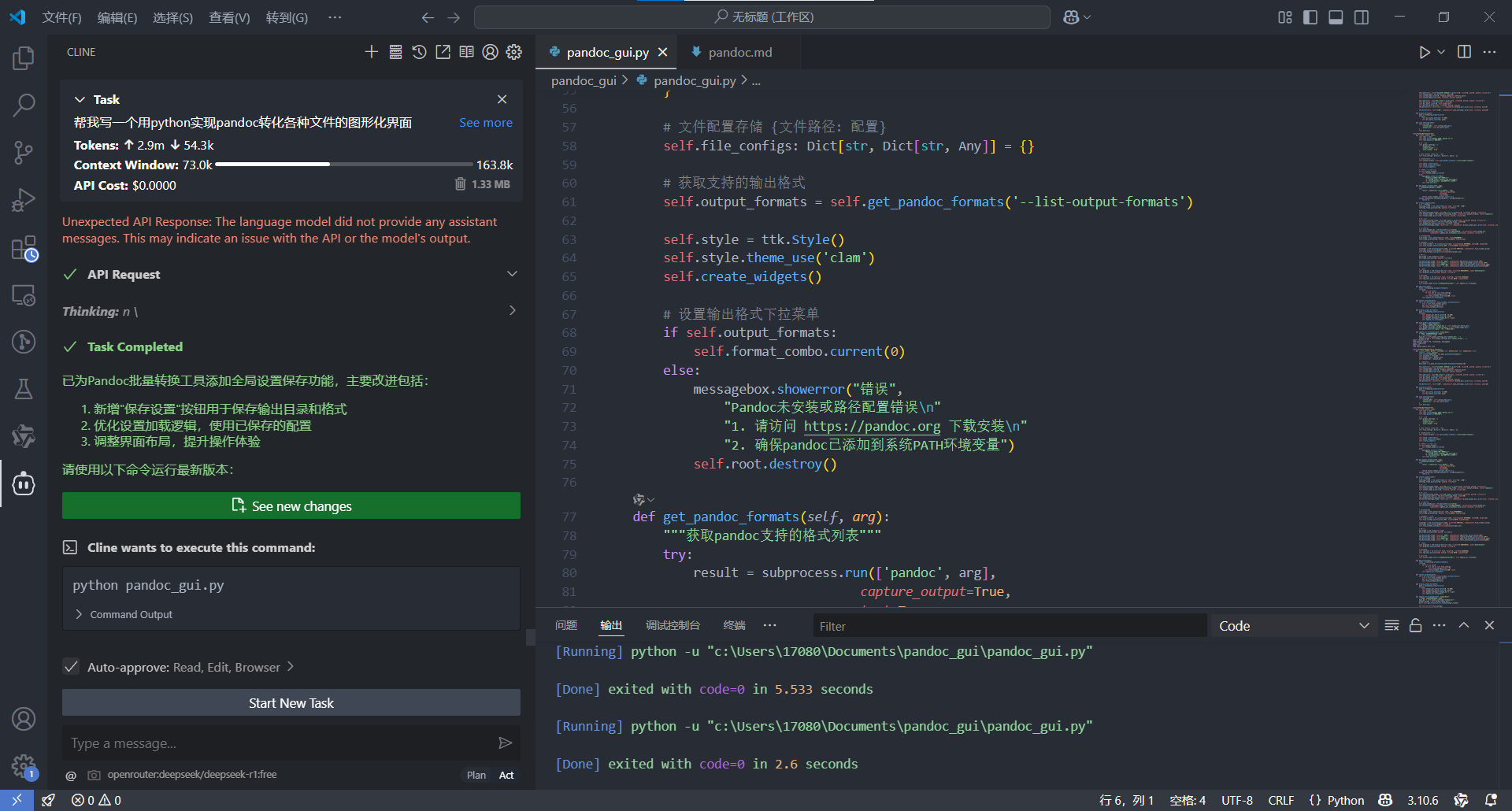Delete task using trash icon near 1.33 MB
This screenshot has height=811, width=1512.
click(460, 184)
